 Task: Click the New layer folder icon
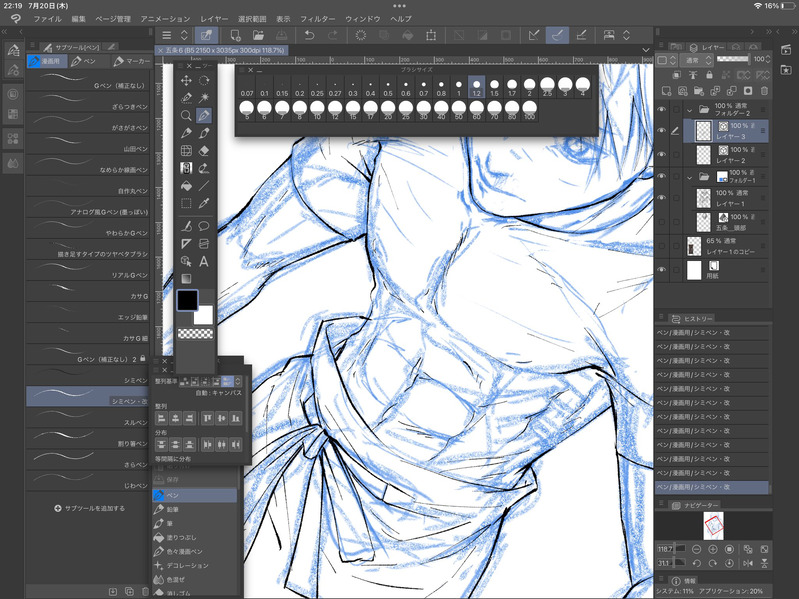click(699, 91)
